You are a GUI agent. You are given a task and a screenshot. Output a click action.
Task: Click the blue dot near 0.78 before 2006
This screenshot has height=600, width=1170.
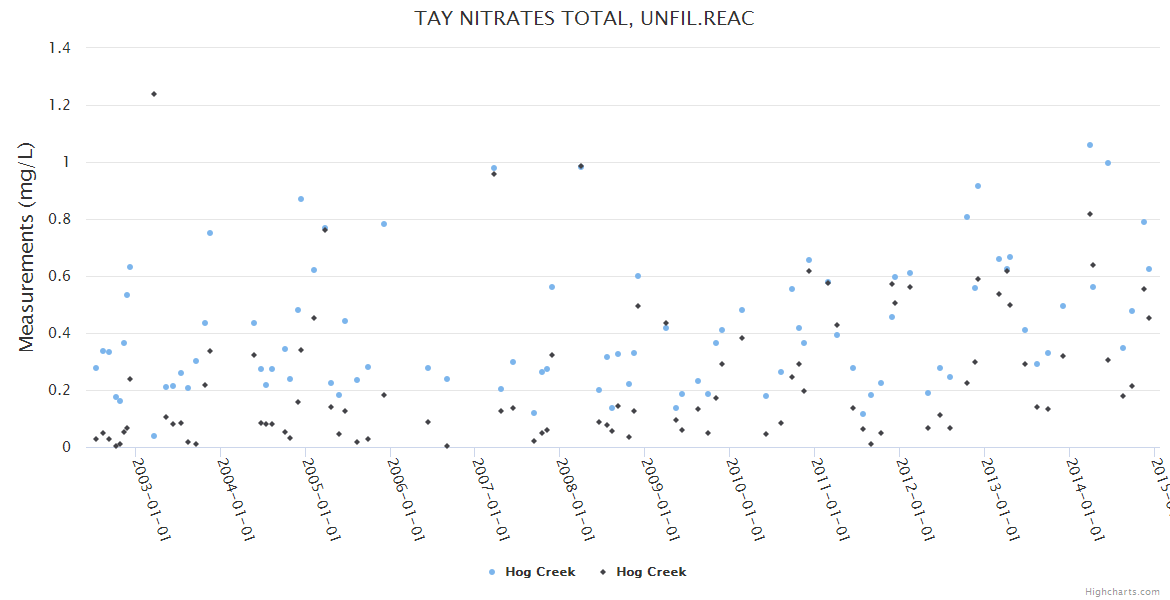(384, 224)
